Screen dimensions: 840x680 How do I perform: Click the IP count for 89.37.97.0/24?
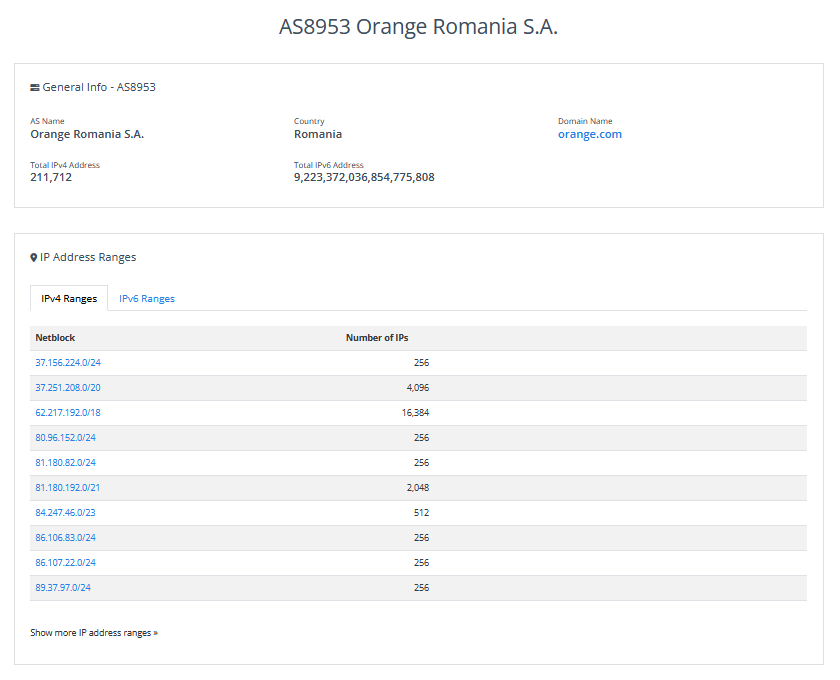[422, 588]
